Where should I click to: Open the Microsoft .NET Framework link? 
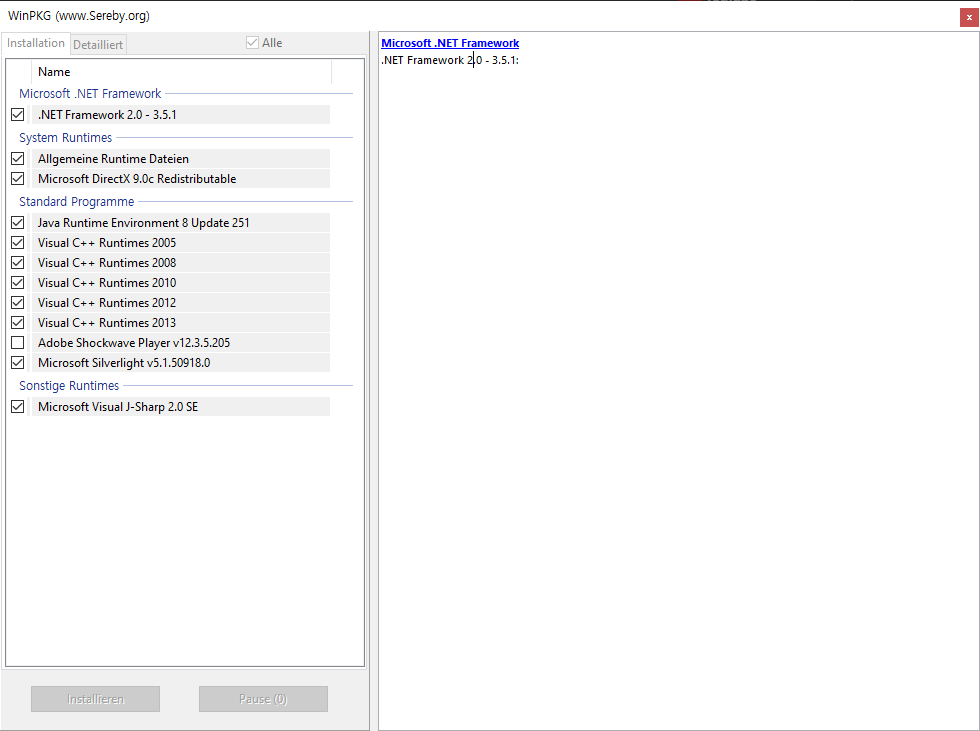tap(450, 43)
